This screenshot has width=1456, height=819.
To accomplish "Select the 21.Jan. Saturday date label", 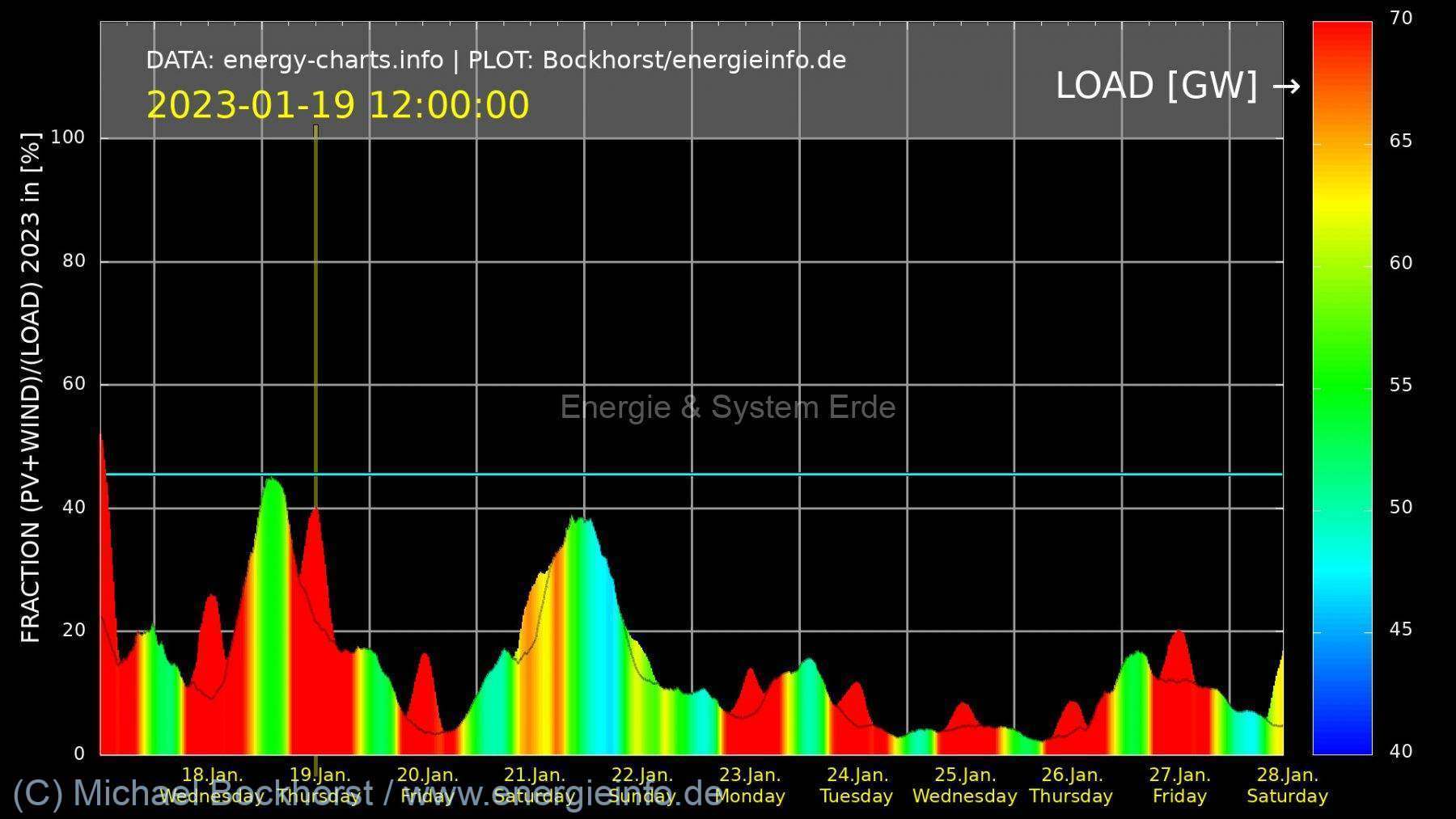I will [x=534, y=785].
